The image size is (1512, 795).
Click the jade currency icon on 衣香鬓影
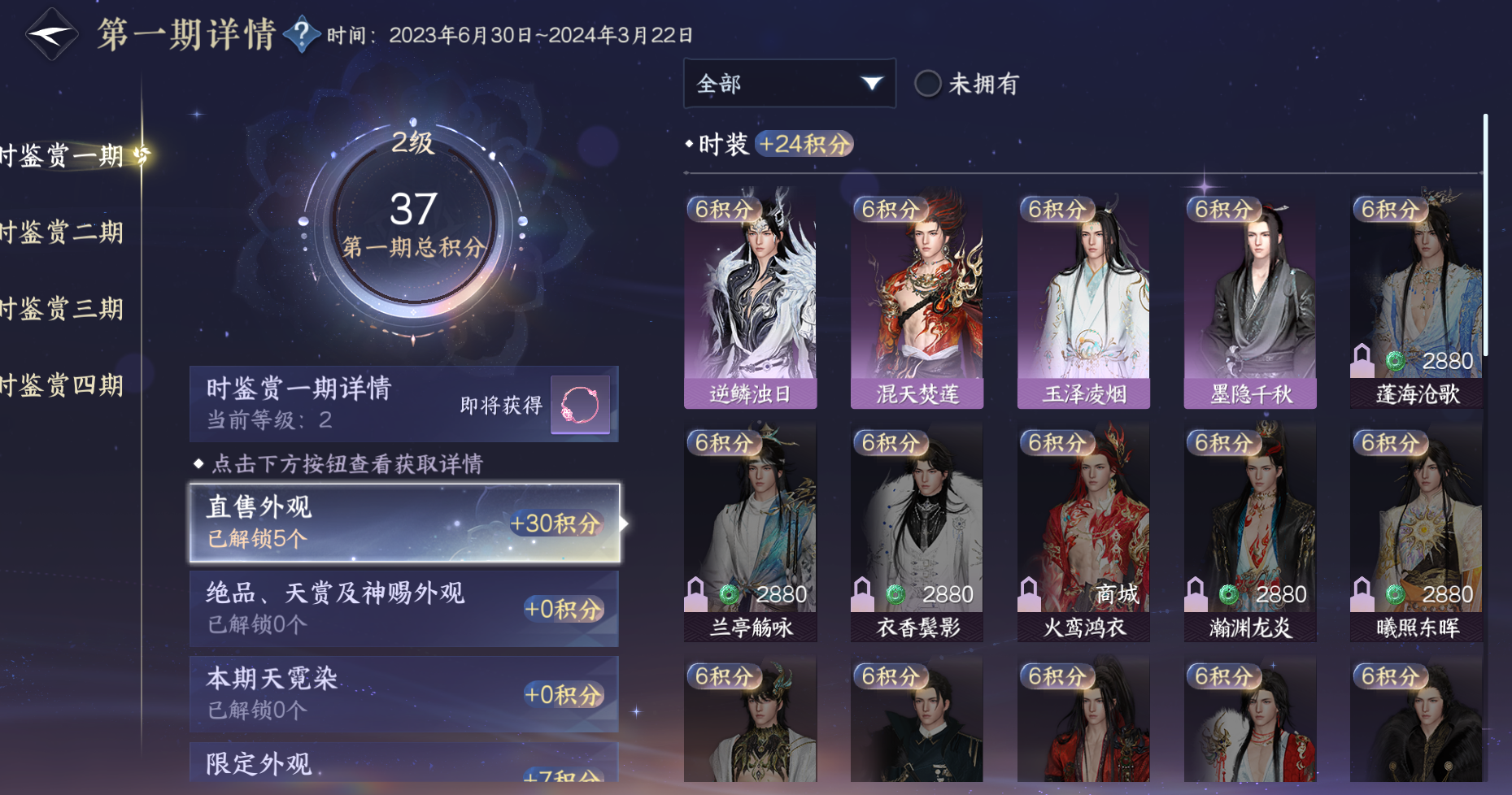tap(895, 594)
